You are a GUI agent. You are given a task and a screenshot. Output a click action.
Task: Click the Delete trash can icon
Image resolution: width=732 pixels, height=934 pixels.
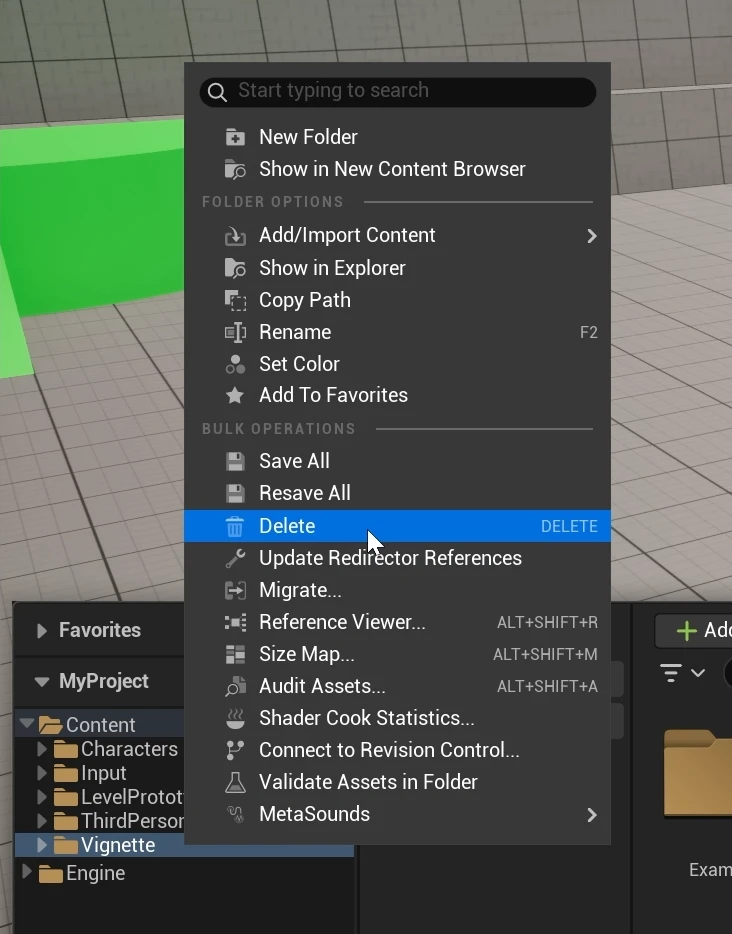(235, 527)
